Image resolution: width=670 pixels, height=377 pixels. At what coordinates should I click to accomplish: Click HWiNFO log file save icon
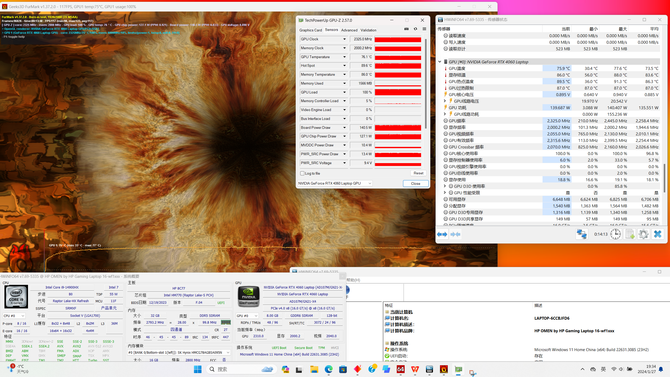click(630, 234)
